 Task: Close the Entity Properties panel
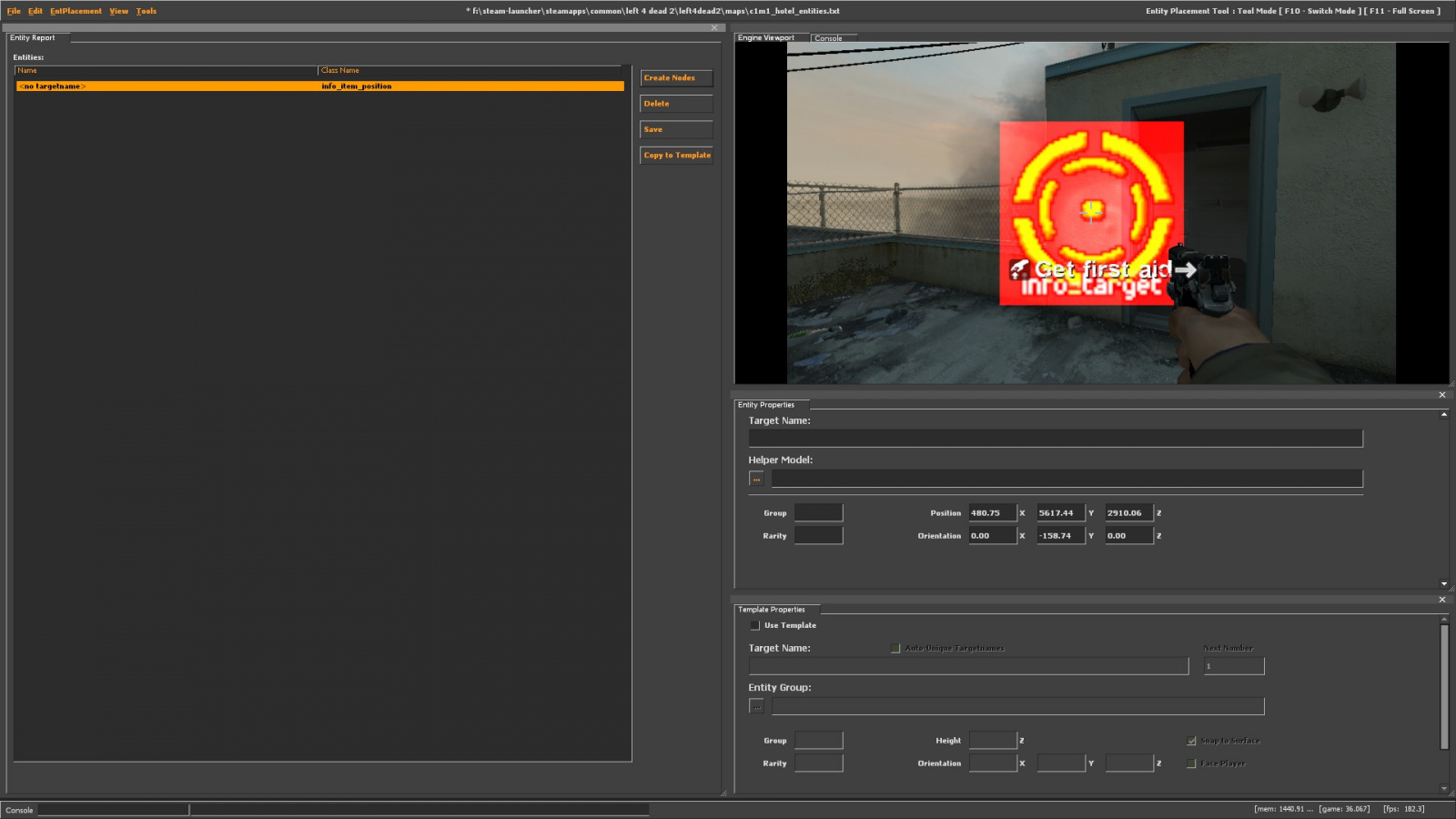tap(1442, 395)
